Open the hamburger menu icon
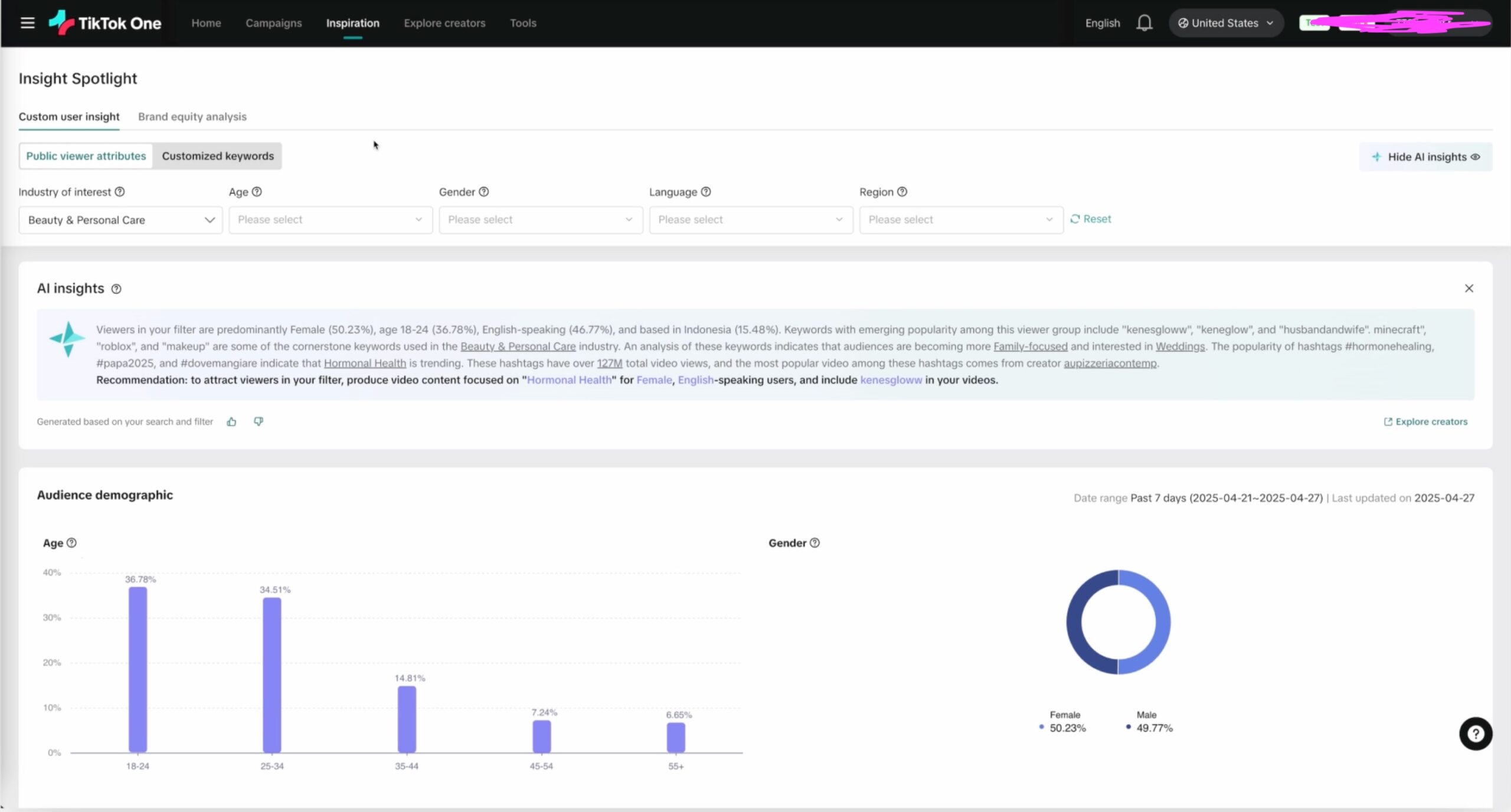The image size is (1511, 812). coord(27,23)
